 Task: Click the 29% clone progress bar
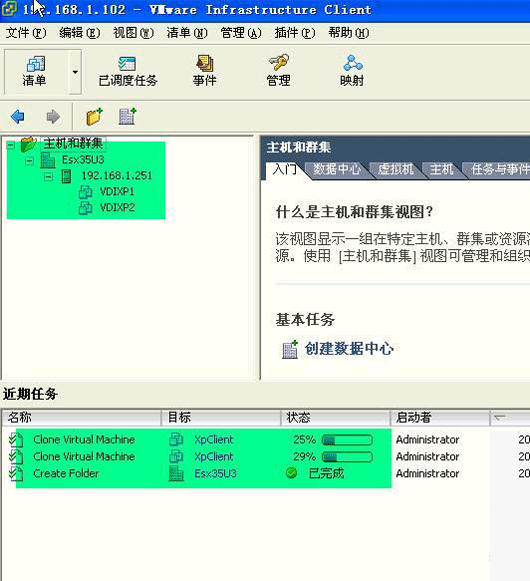click(347, 457)
